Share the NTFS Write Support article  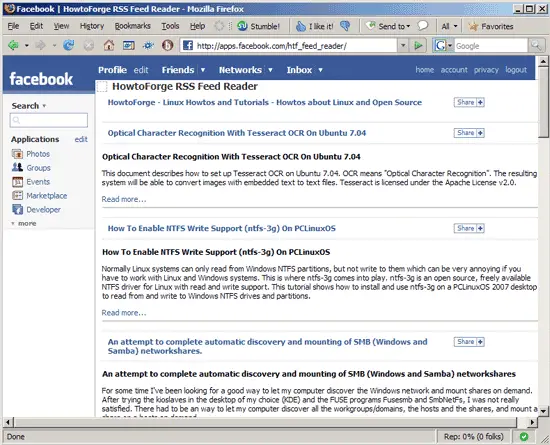[469, 228]
